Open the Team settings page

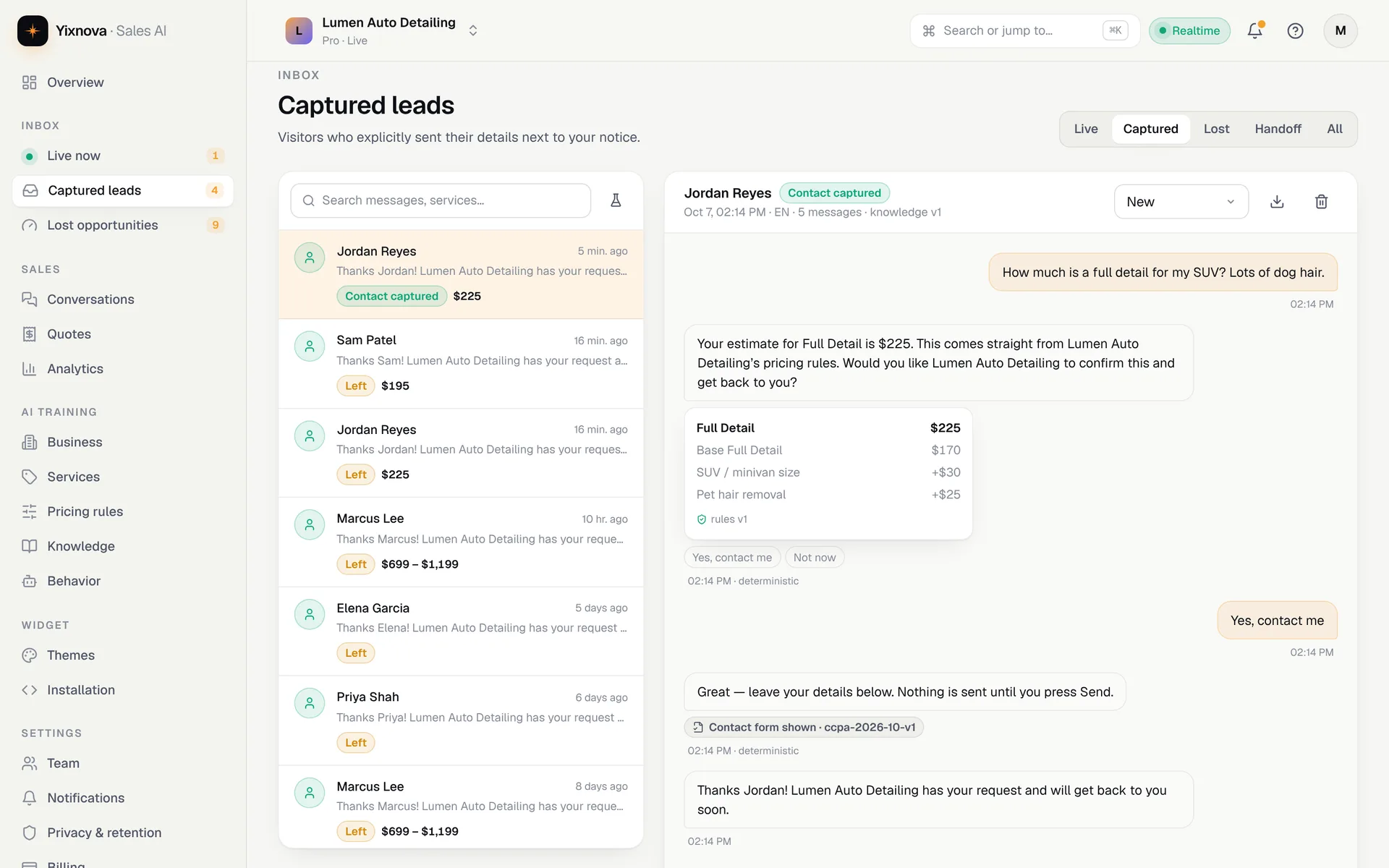(x=123, y=763)
